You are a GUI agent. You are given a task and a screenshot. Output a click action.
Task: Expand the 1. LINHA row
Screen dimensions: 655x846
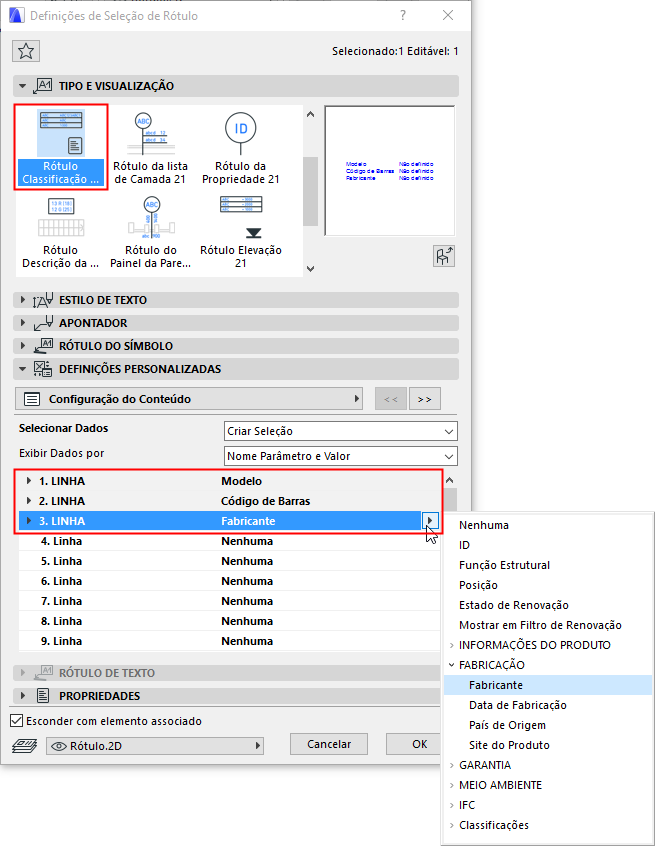coord(29,480)
